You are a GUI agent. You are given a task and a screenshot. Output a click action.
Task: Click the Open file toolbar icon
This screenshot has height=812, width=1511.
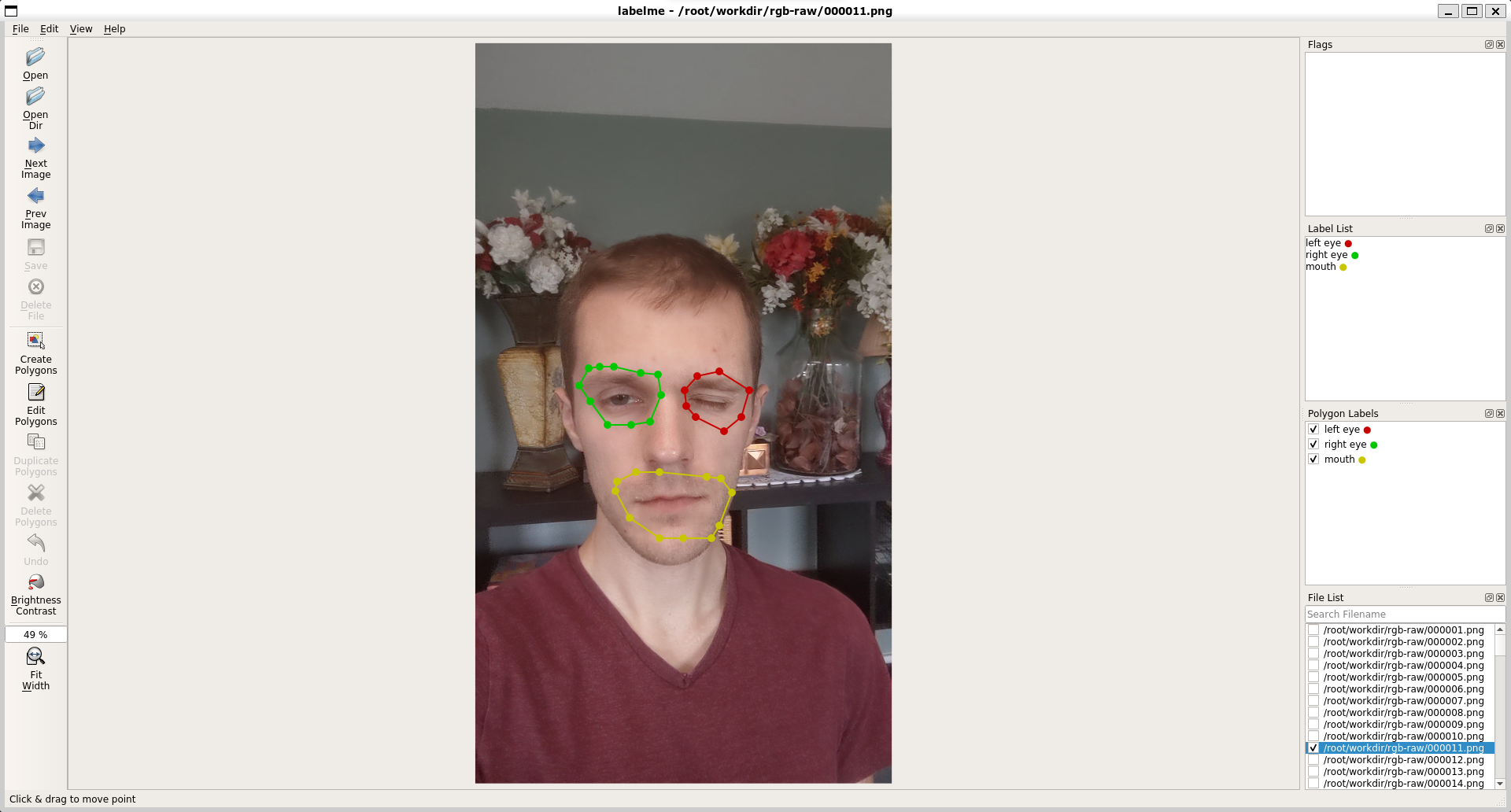(x=35, y=57)
